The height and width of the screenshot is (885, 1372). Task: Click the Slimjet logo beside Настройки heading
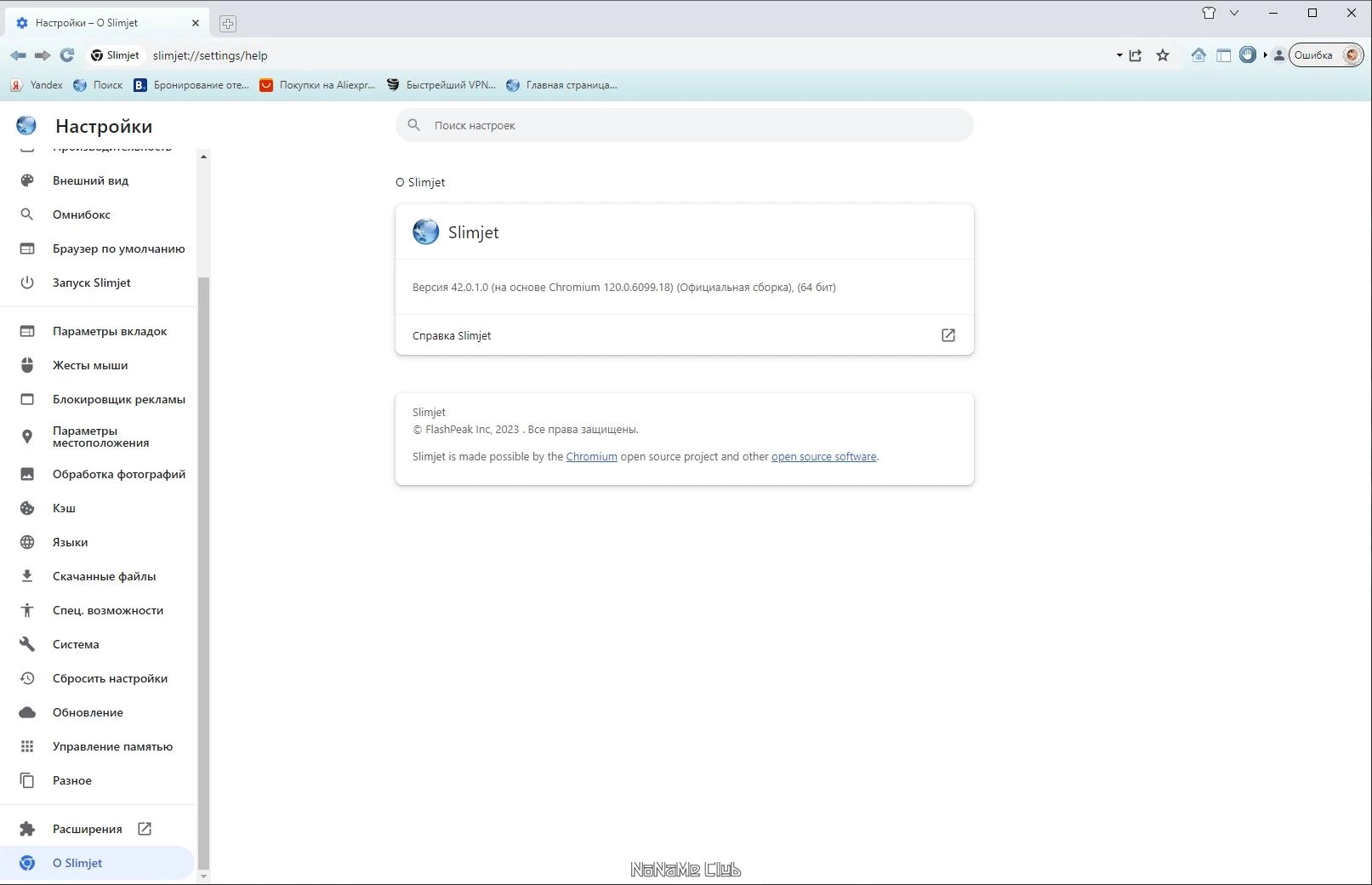(26, 126)
